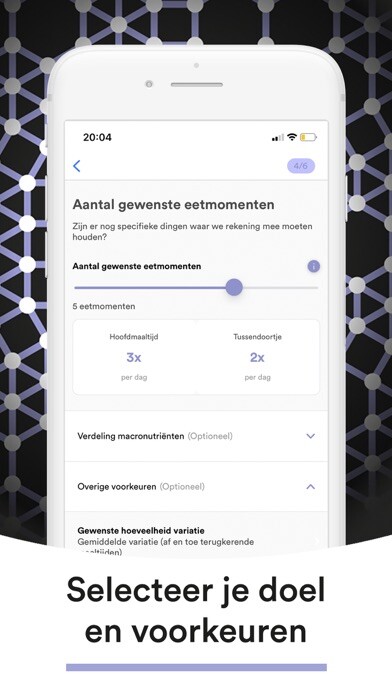The image size is (392, 696).
Task: Tap the cellular signal bars icon
Action: click(278, 138)
